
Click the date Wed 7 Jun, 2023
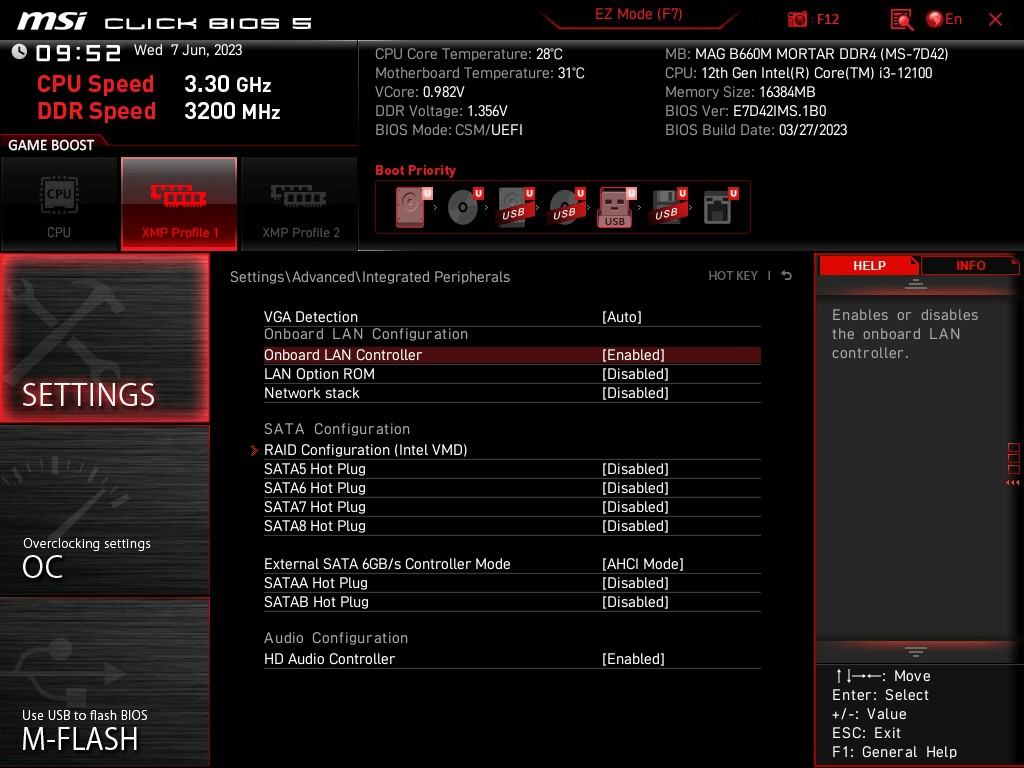pyautogui.click(x=188, y=50)
